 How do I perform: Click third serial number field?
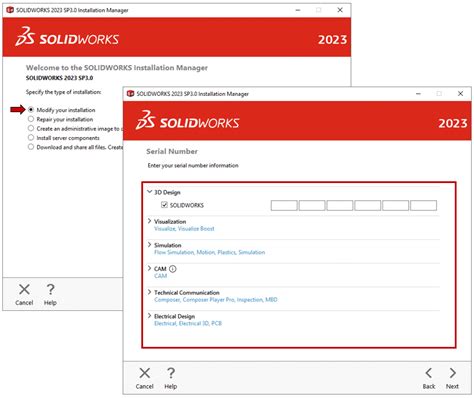(340, 205)
